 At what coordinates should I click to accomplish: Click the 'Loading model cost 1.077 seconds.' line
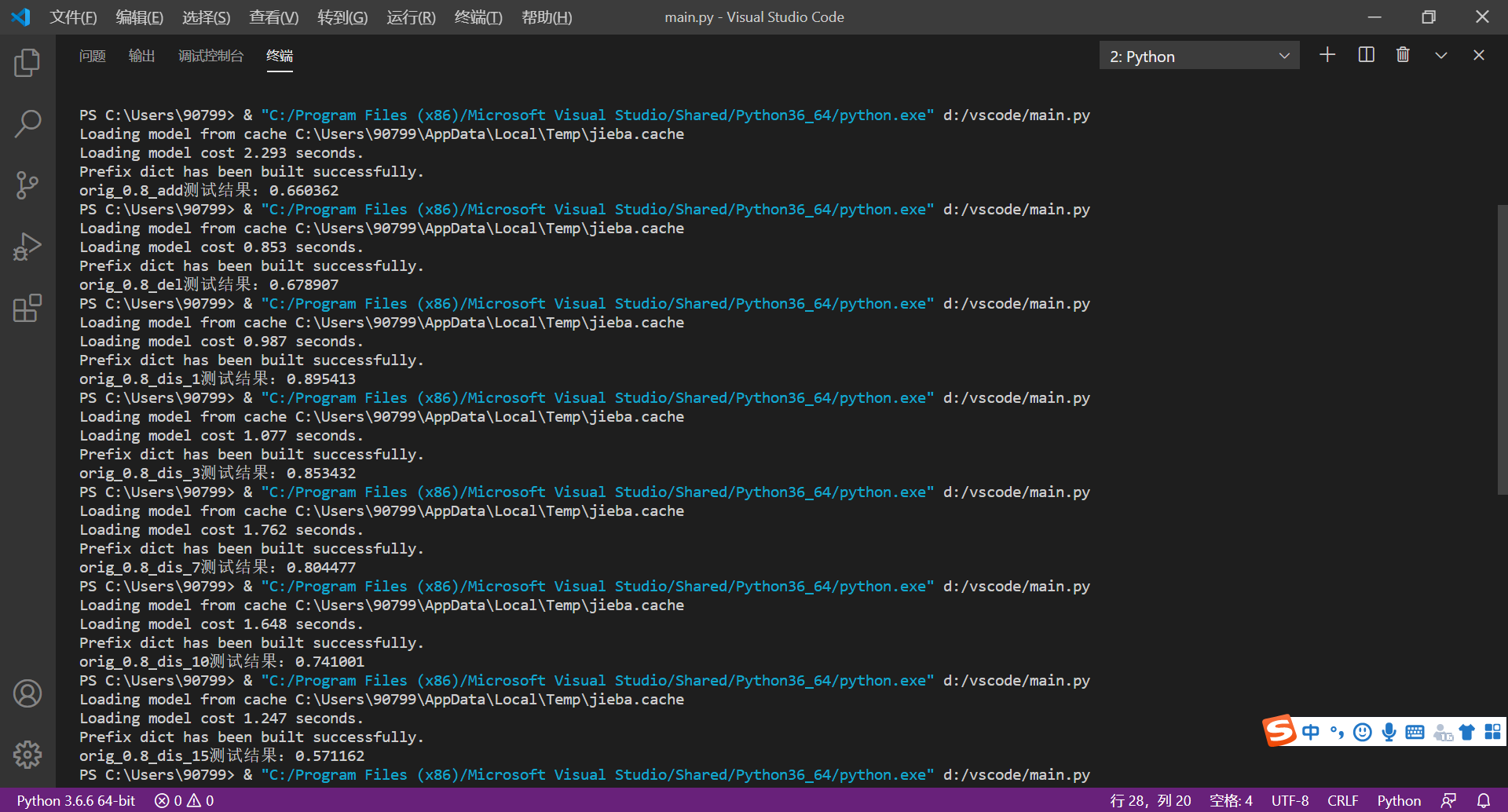[221, 435]
